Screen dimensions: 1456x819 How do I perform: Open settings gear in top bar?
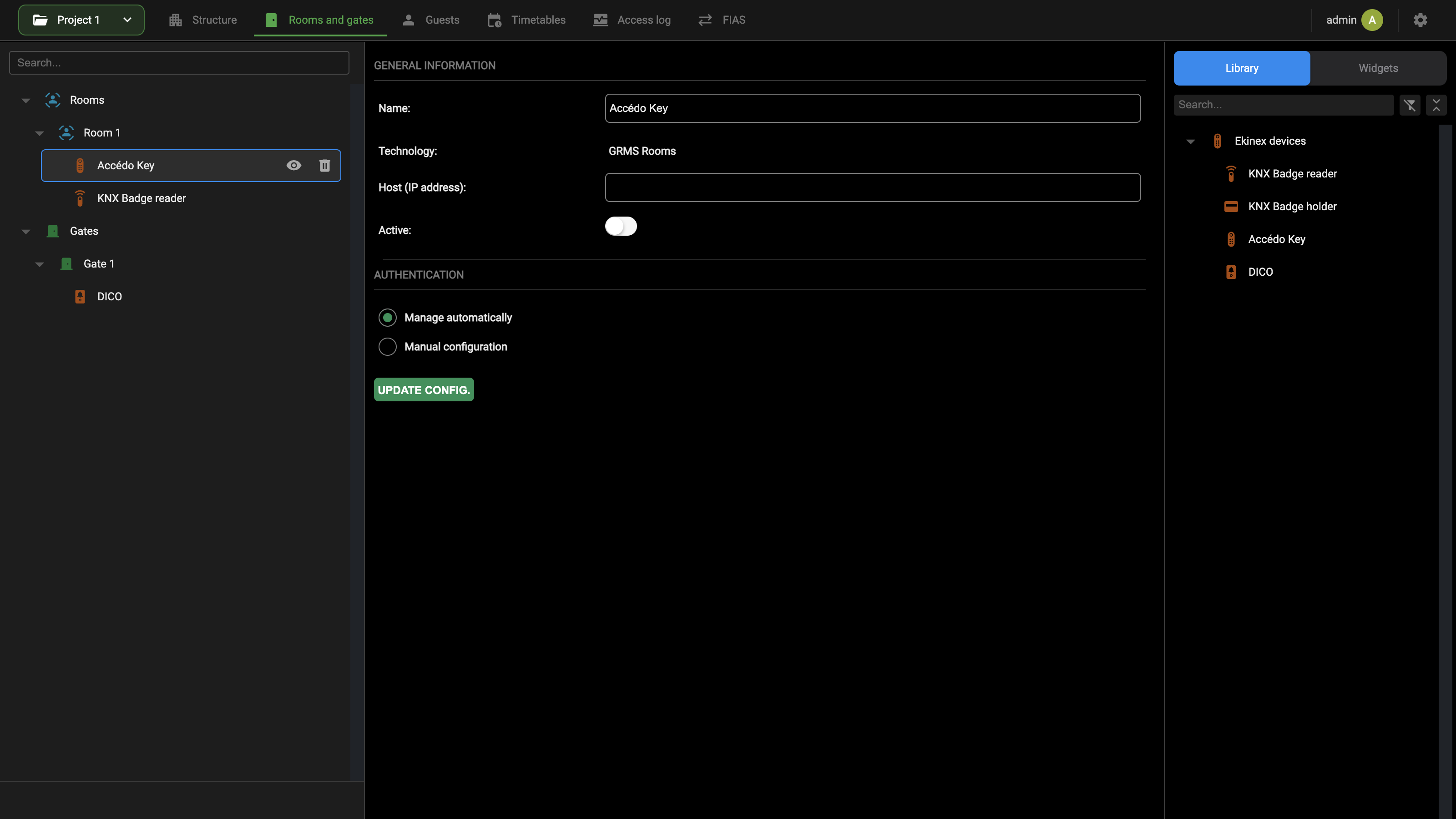[x=1421, y=20]
